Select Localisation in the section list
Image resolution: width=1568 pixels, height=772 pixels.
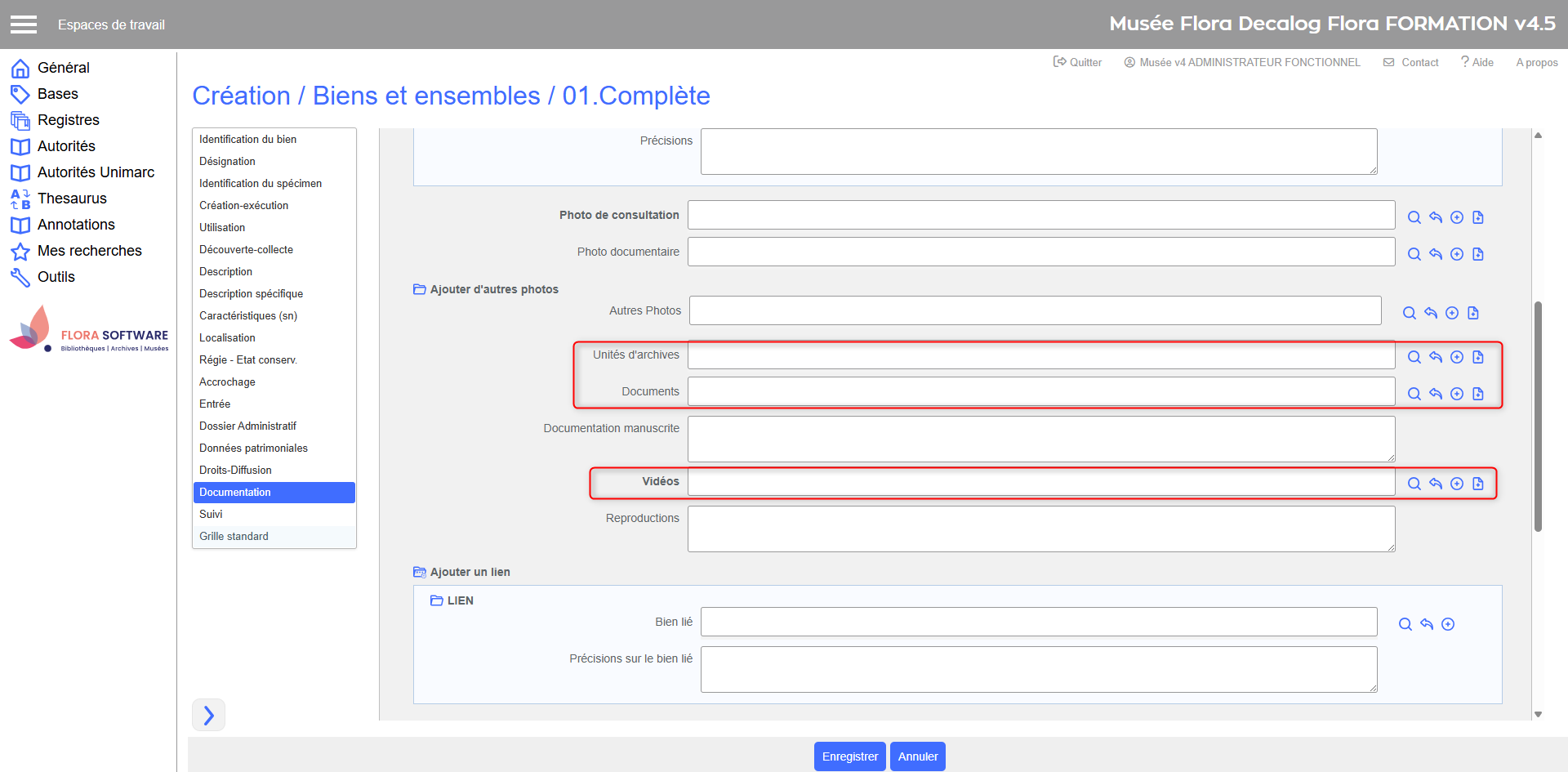(x=227, y=337)
